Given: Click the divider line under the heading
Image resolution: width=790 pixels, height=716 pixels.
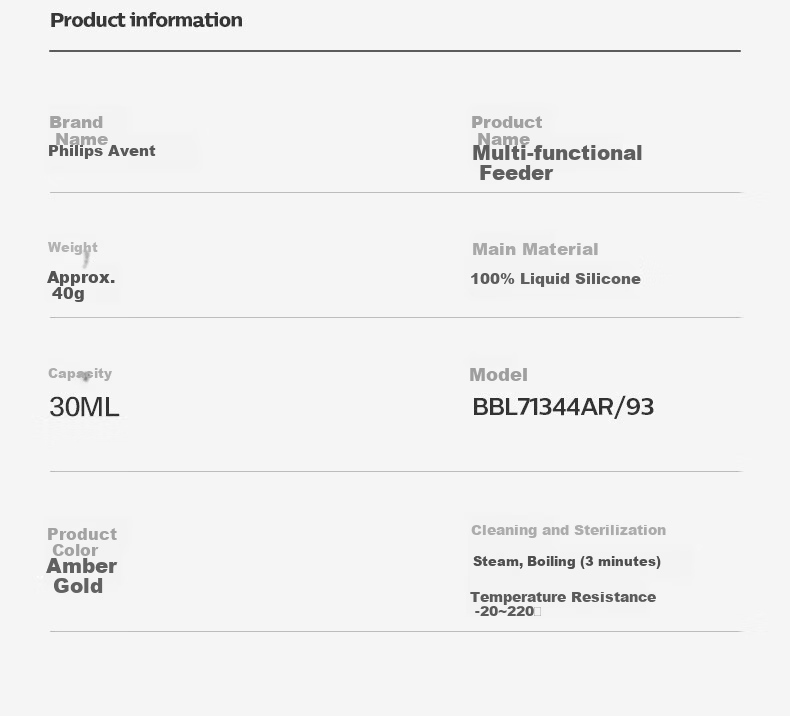Looking at the screenshot, I should (395, 51).
